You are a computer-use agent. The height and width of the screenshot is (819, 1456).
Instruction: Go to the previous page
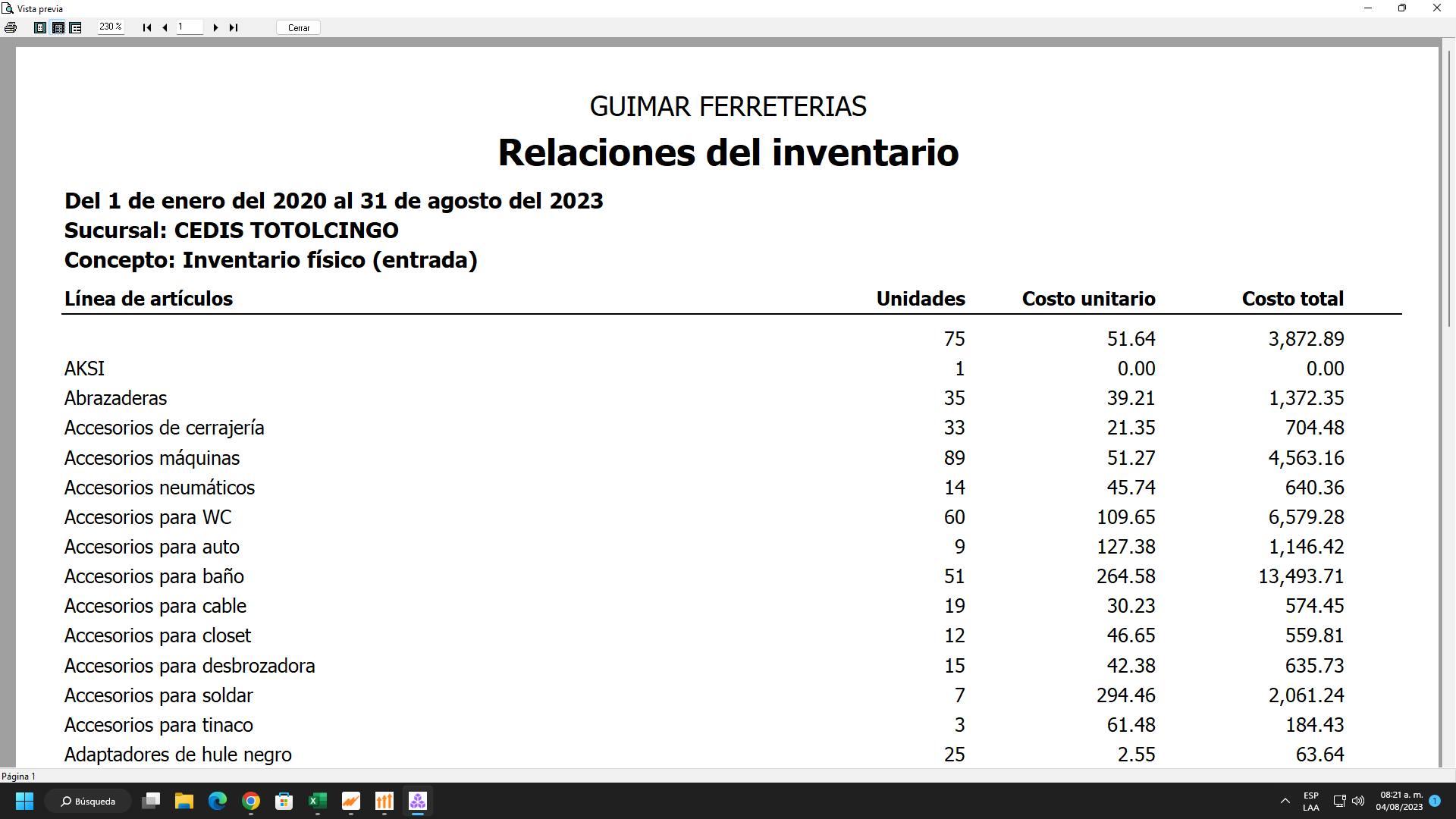click(165, 27)
